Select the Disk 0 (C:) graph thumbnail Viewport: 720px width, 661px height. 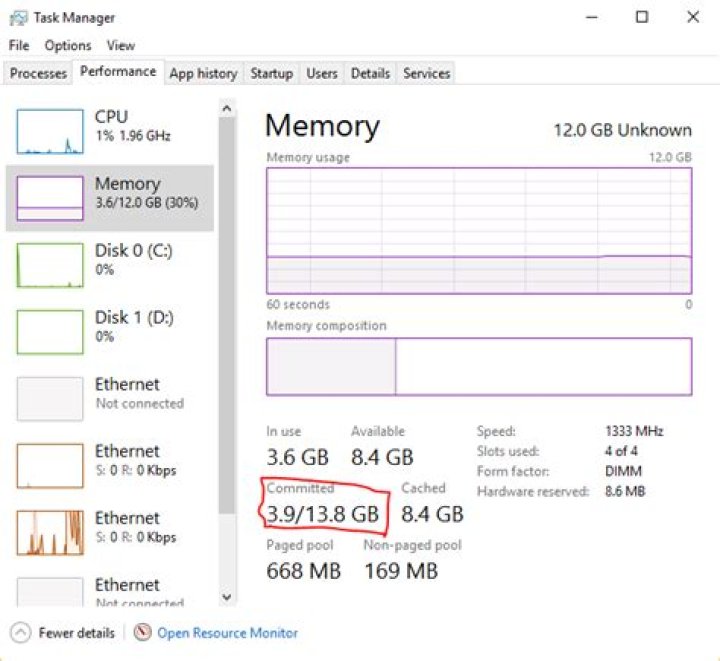[x=50, y=265]
